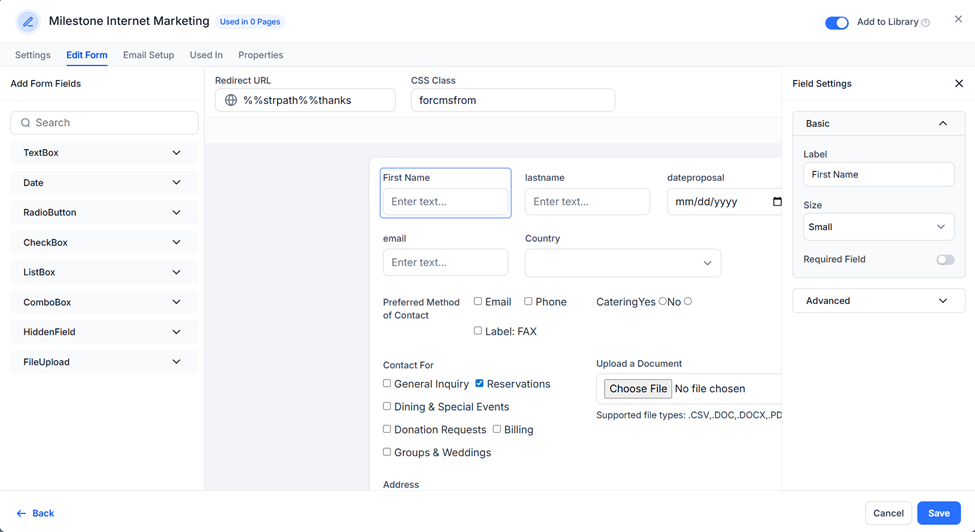Open the Country dropdown
Image resolution: width=975 pixels, height=532 pixels.
[622, 263]
